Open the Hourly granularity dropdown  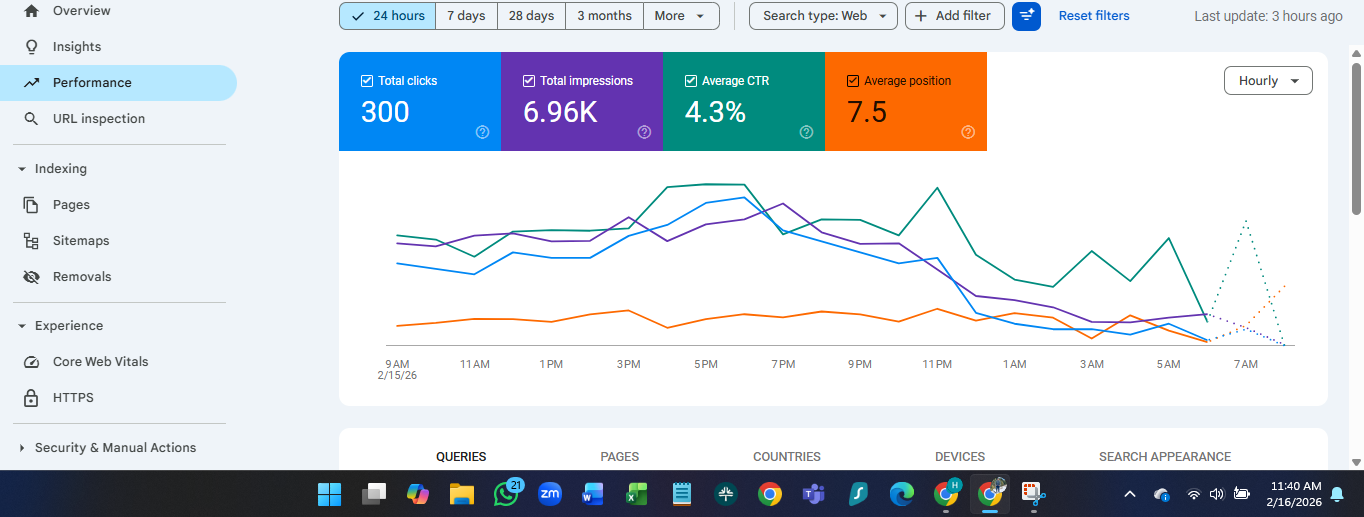click(x=1268, y=81)
